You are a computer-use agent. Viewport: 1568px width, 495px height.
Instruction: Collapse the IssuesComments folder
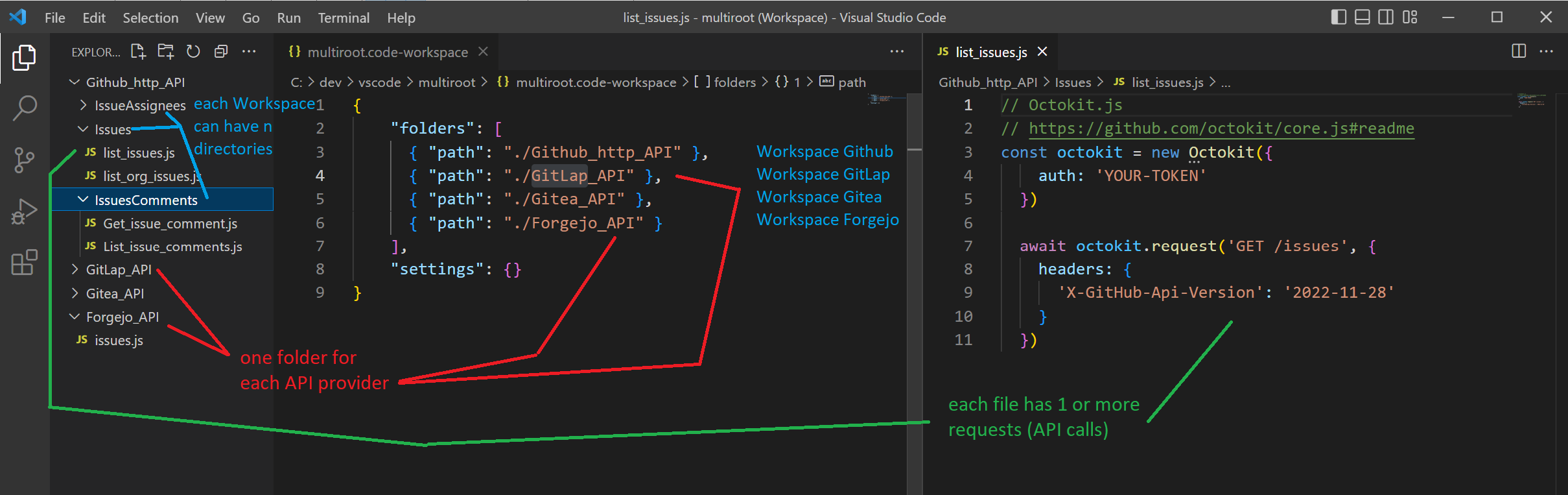(83, 200)
